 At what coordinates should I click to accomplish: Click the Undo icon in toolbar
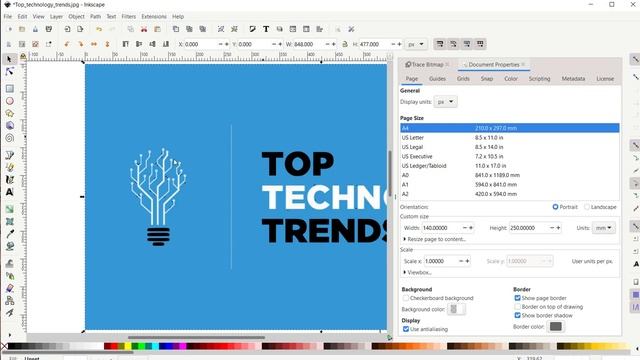(99, 29)
